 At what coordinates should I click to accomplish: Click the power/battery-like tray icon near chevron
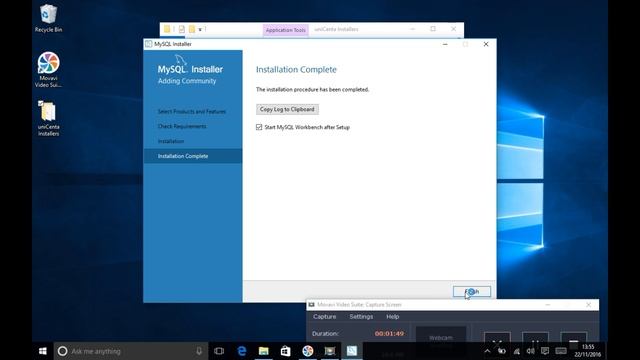[x=502, y=351]
